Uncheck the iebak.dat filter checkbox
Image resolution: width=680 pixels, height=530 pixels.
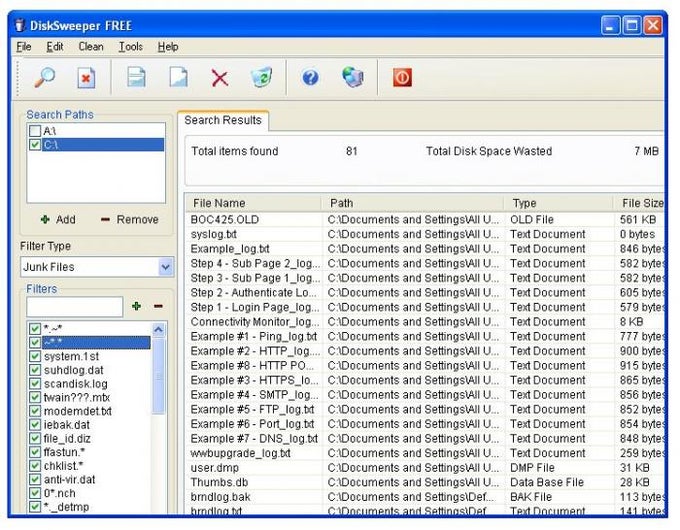[x=35, y=425]
